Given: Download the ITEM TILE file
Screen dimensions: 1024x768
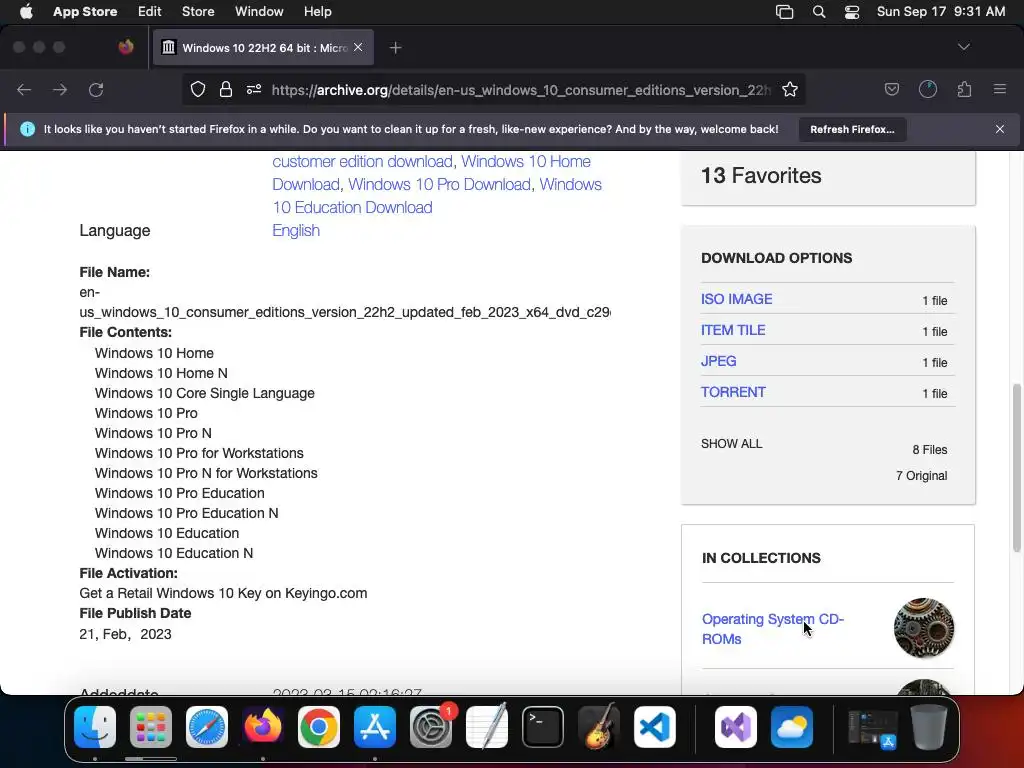Looking at the screenshot, I should (x=733, y=330).
